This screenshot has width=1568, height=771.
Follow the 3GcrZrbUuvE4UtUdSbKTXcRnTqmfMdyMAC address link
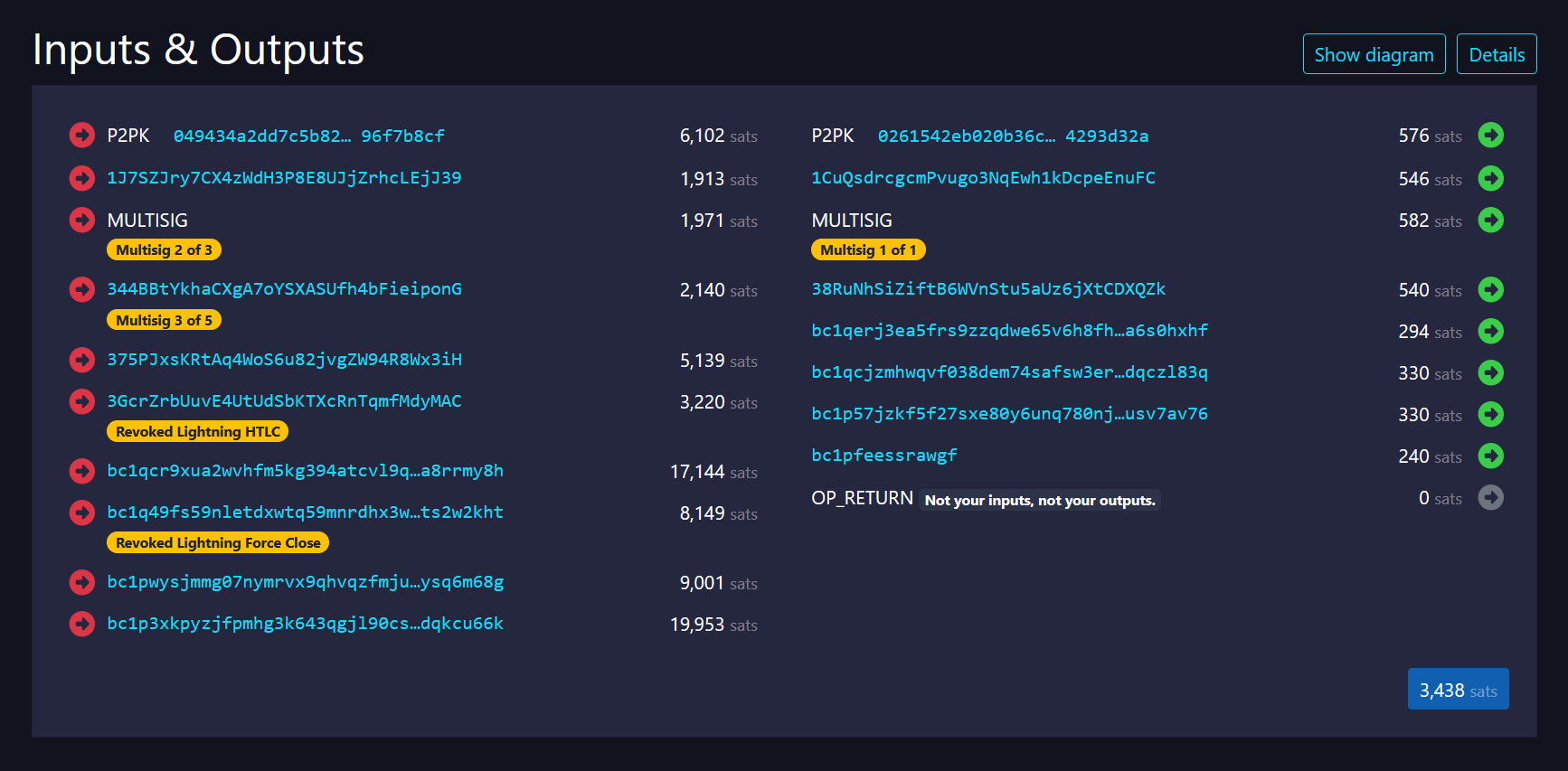[284, 401]
